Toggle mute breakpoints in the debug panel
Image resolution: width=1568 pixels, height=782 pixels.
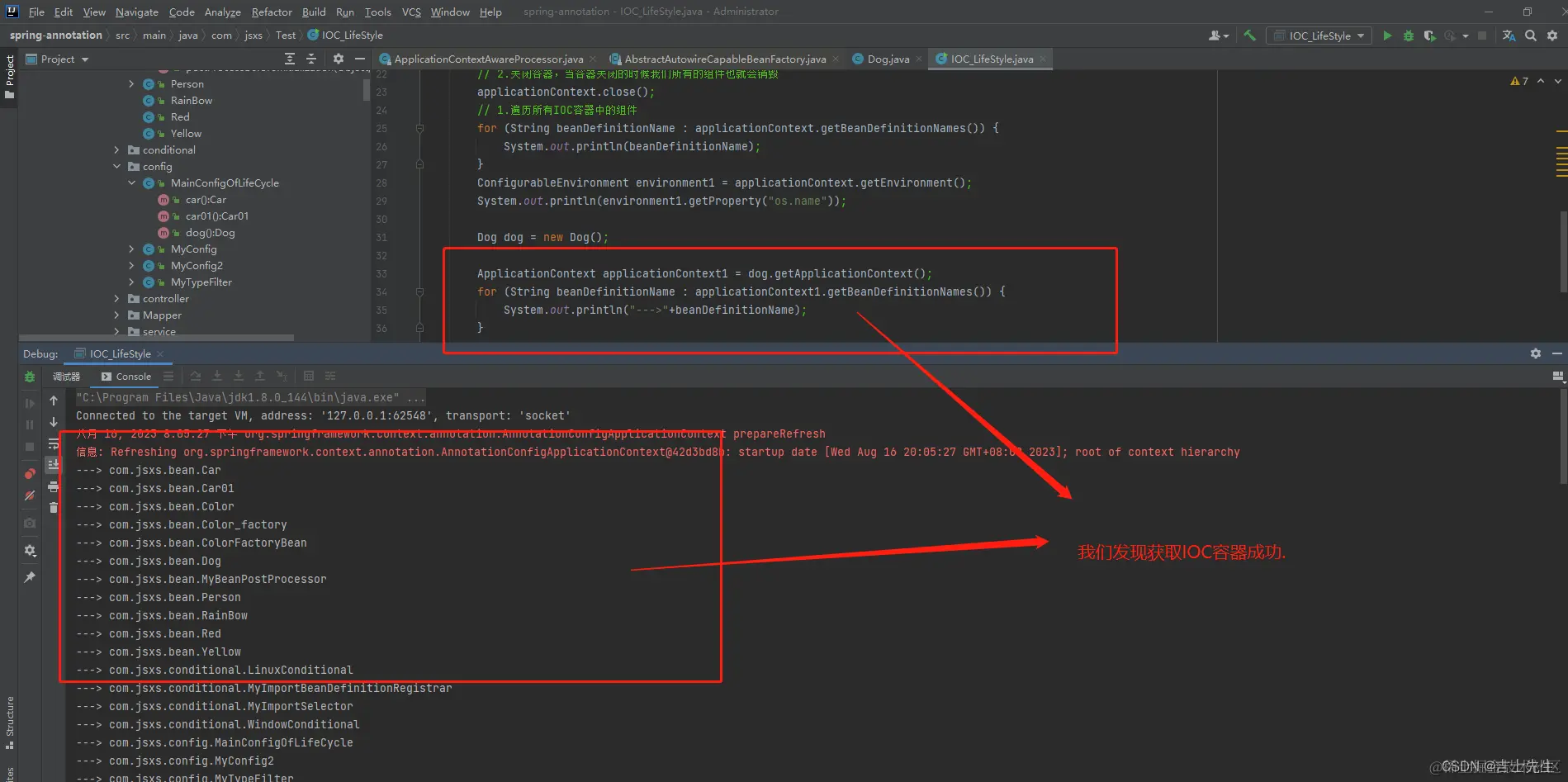point(30,495)
